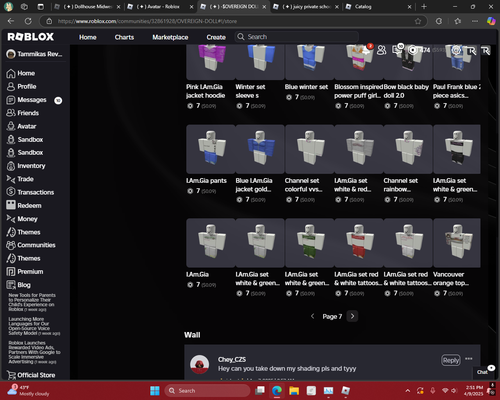Screen dimensions: 500x400
Task: Open Create in the top navigation
Action: tap(216, 37)
